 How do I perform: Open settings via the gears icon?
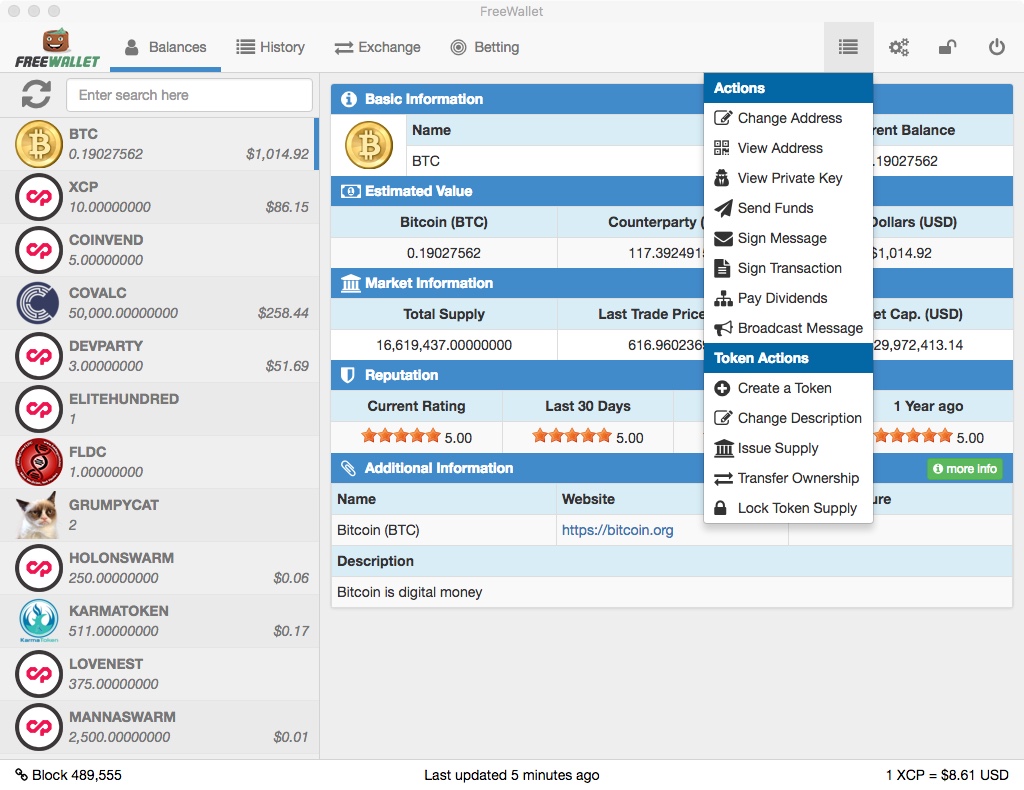[899, 47]
